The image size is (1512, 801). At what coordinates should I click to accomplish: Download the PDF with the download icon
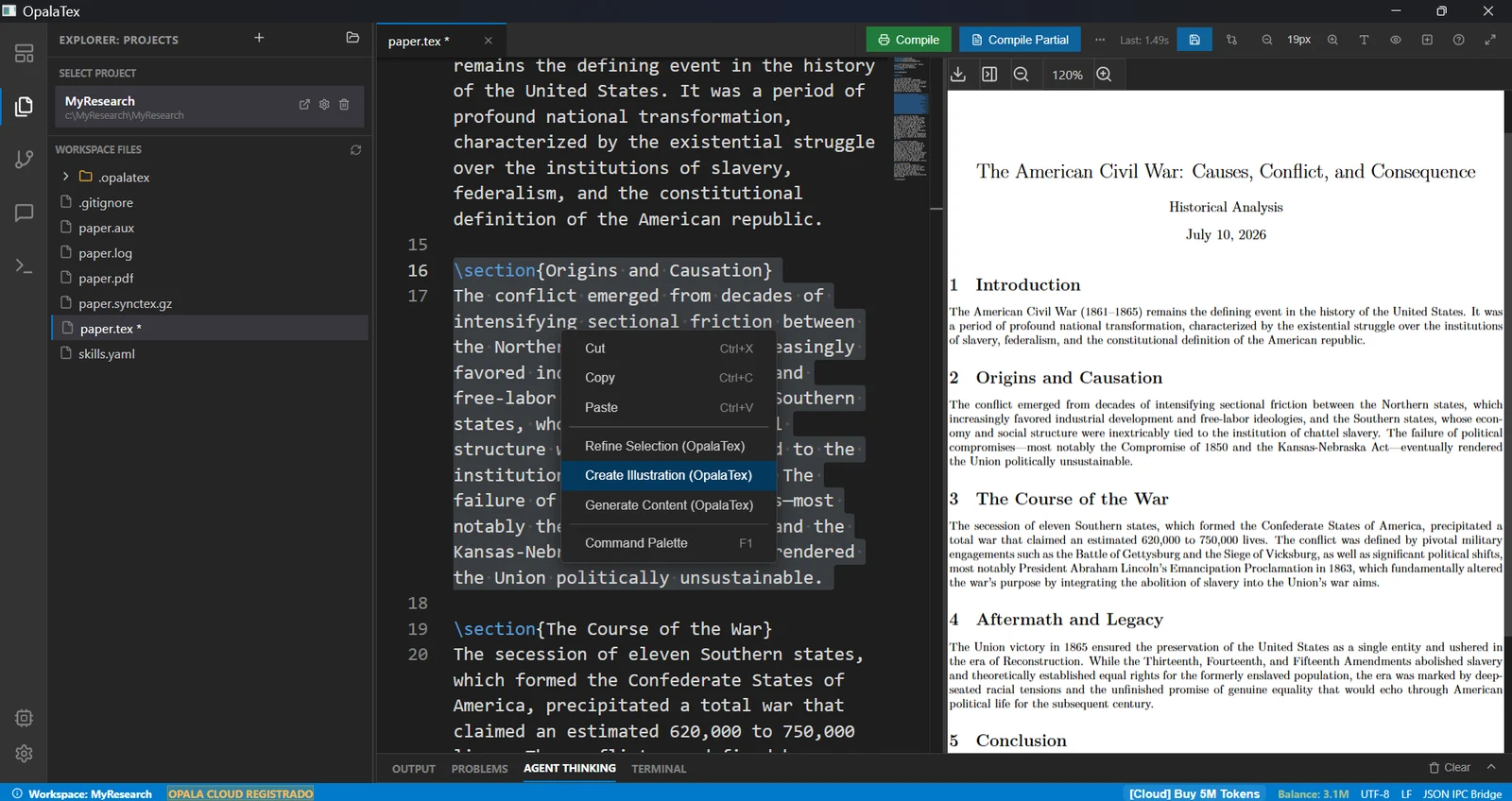958,75
